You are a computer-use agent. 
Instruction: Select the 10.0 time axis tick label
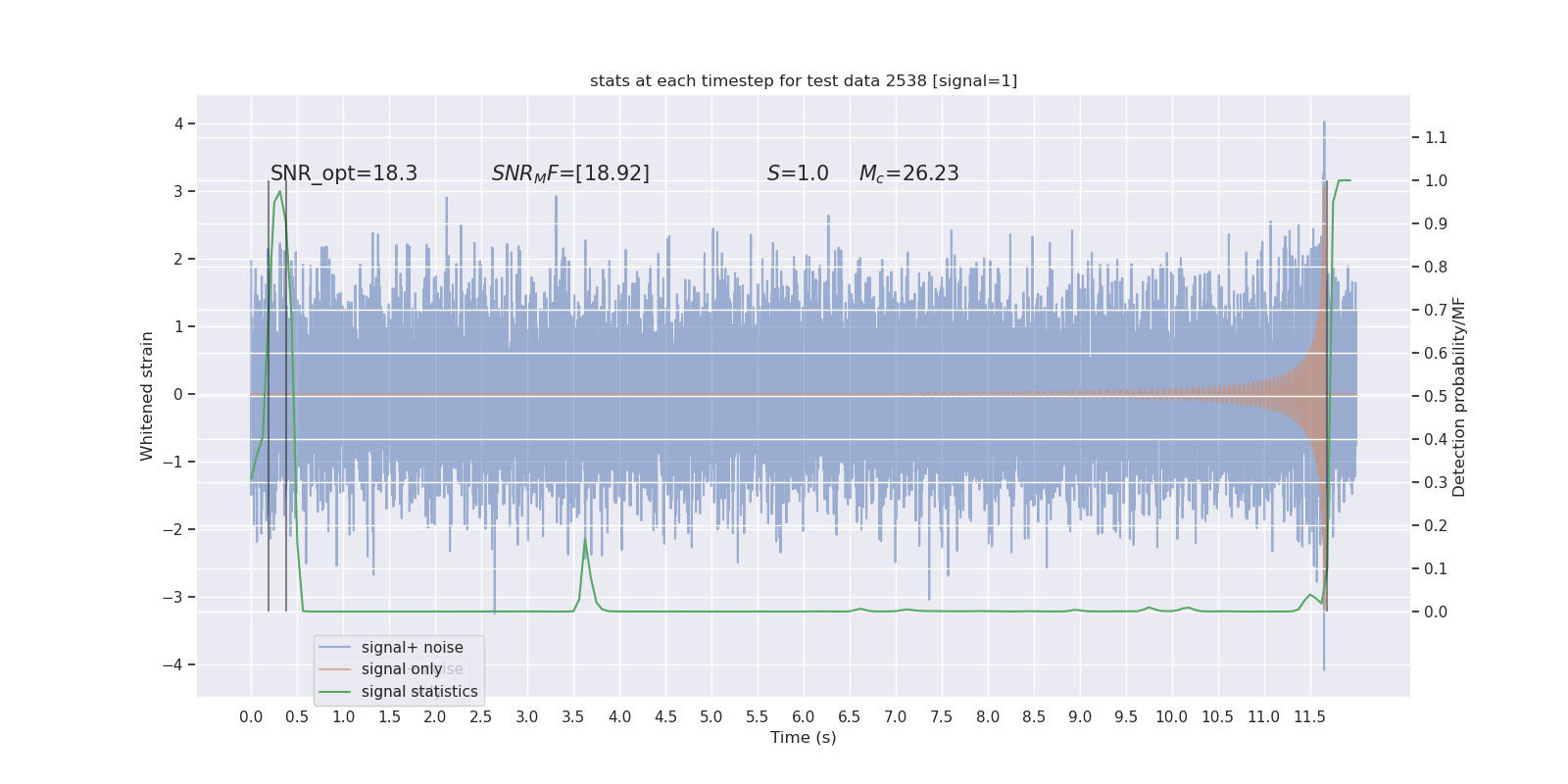click(1172, 716)
